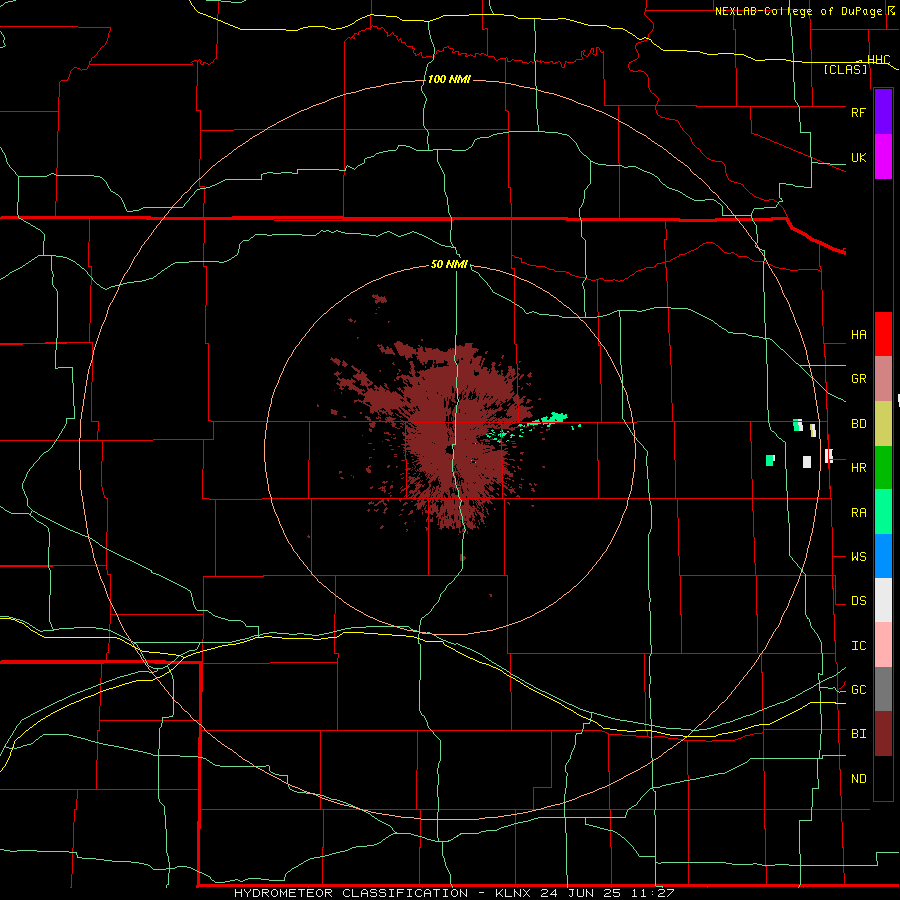The width and height of the screenshot is (900, 900).
Task: Select the mint green RA legend swatch
Action: (883, 512)
